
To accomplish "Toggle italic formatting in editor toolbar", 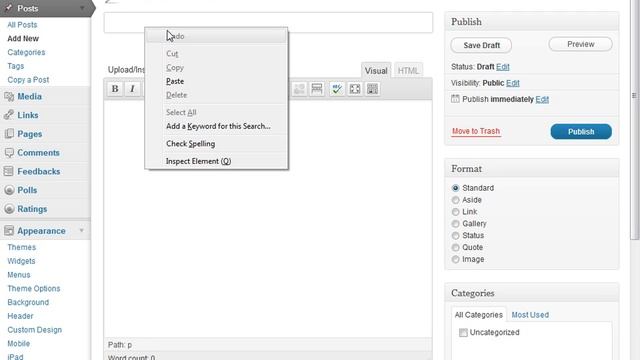I will pyautogui.click(x=132, y=89).
